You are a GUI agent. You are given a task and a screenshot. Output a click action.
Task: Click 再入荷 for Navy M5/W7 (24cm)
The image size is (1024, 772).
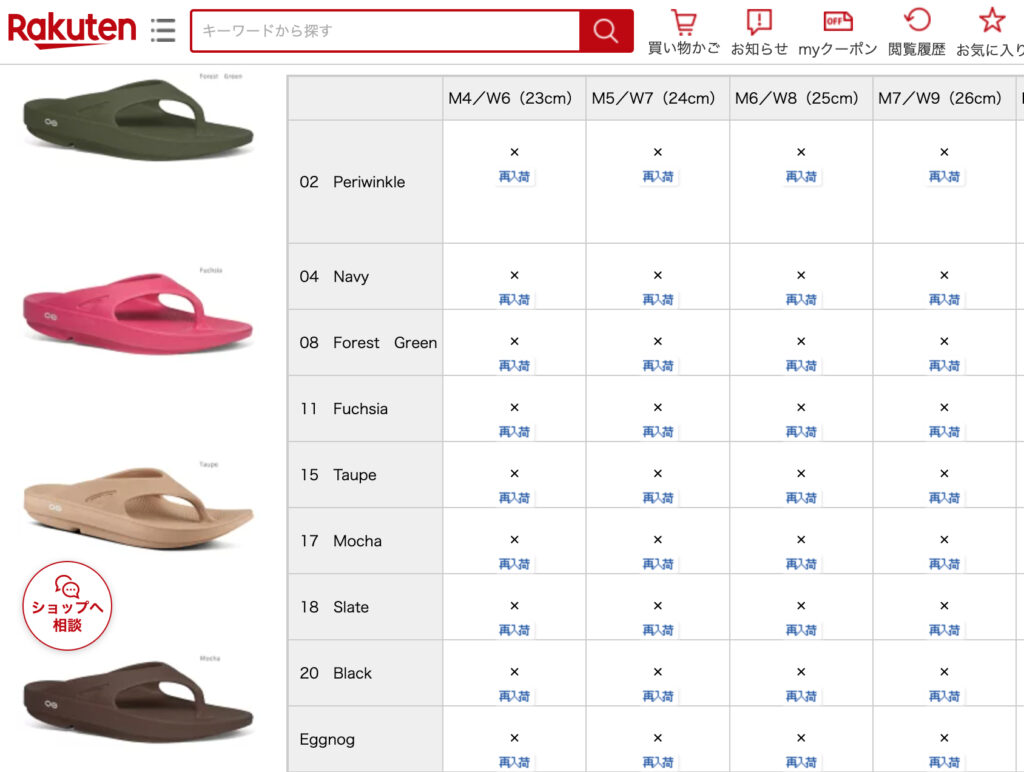pos(658,300)
